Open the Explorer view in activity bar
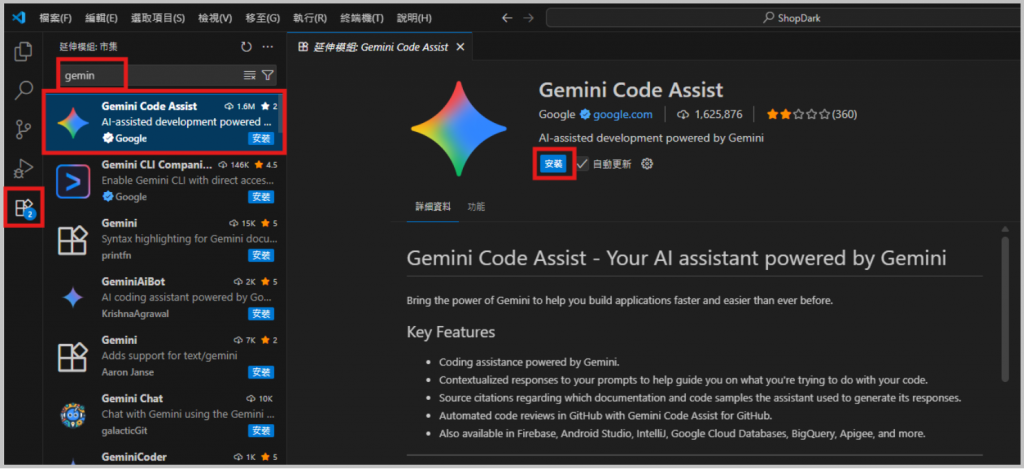 point(24,52)
